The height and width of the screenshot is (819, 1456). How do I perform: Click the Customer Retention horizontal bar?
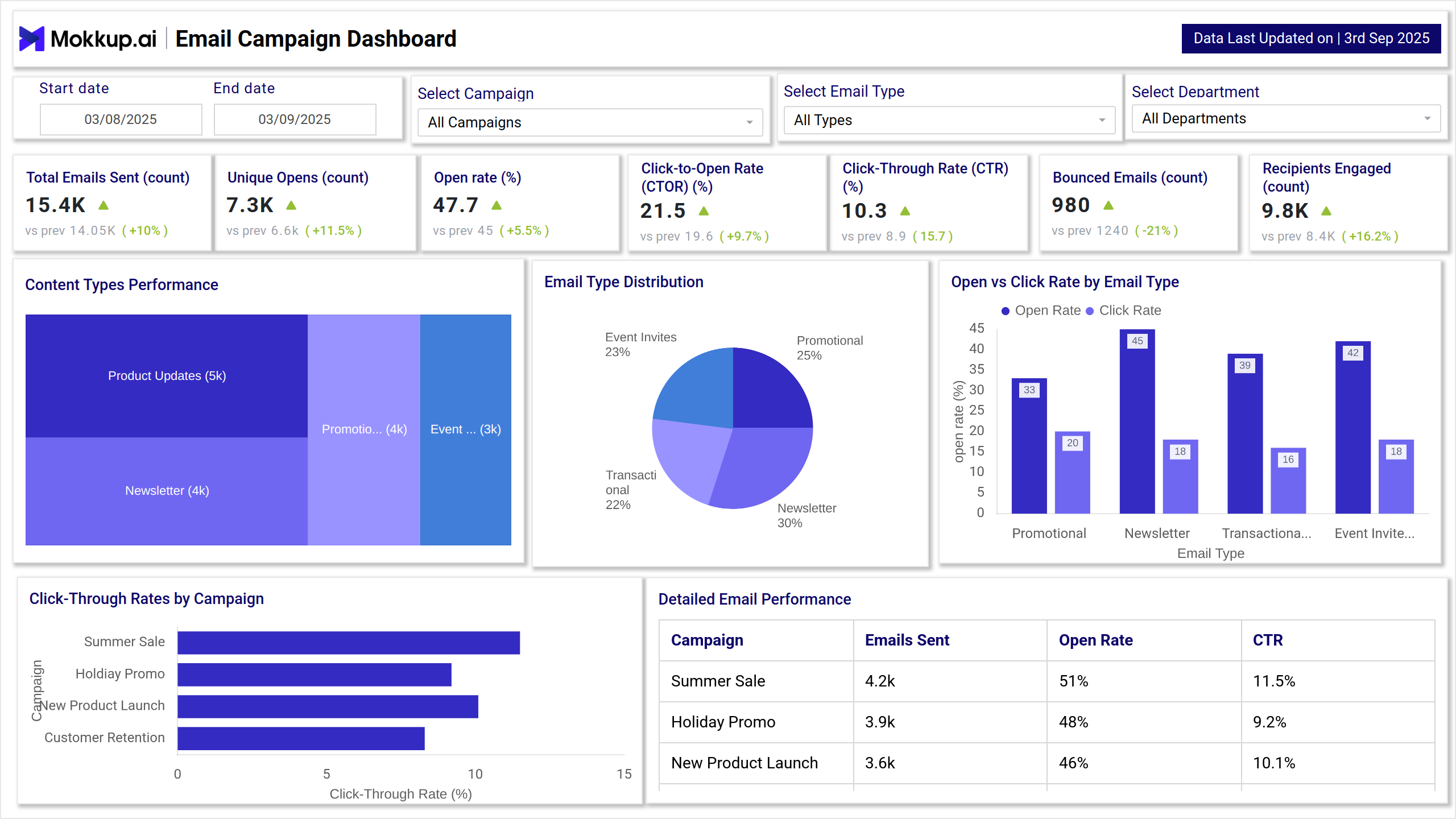pos(301,738)
